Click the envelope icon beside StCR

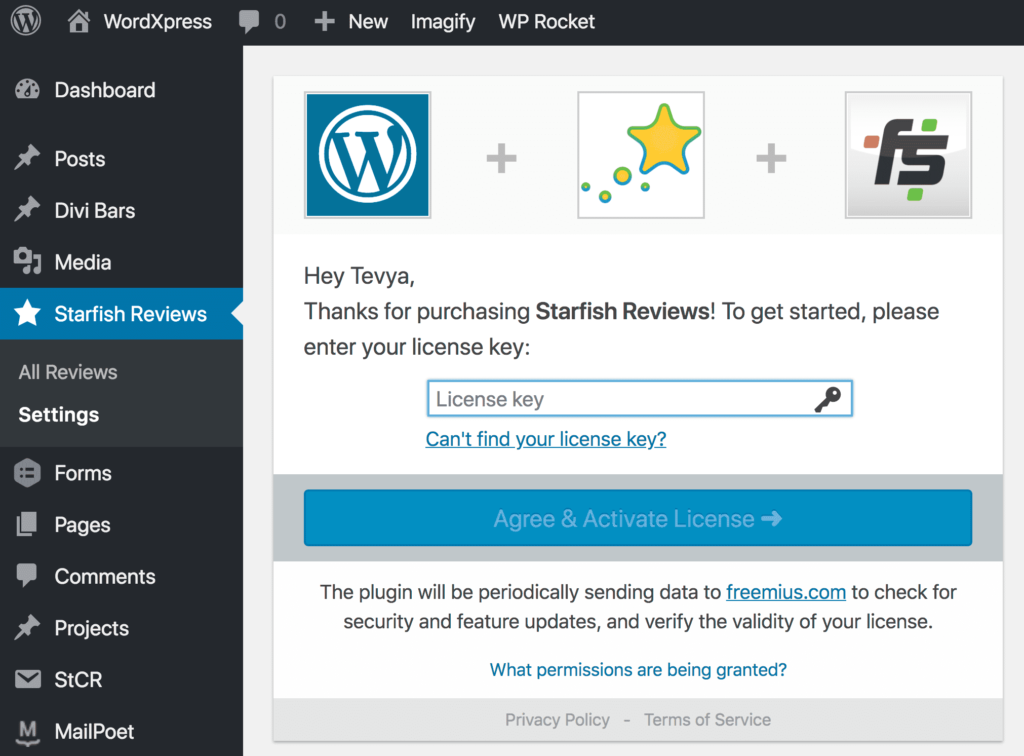pyautogui.click(x=27, y=680)
